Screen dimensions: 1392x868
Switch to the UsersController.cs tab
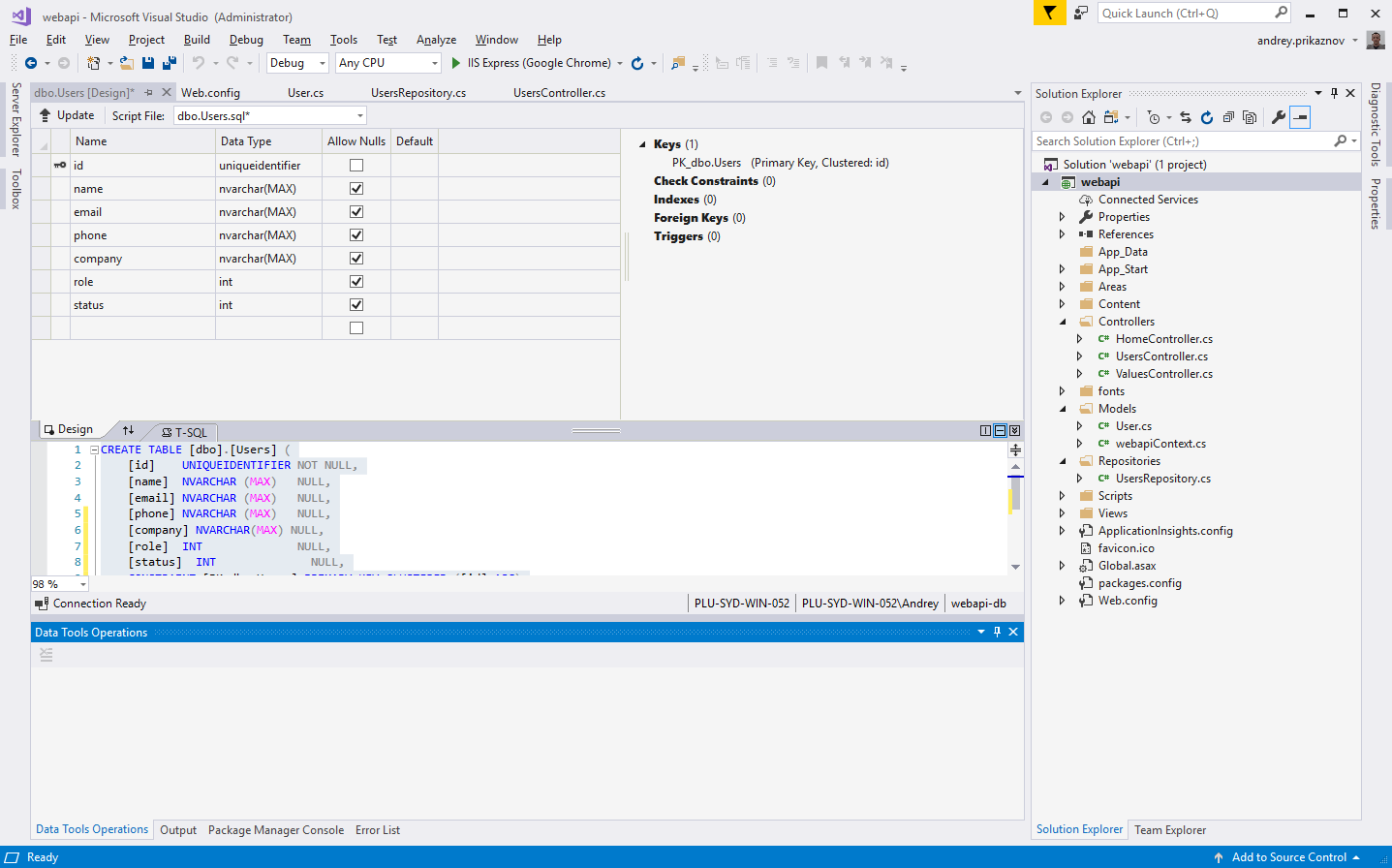coord(559,93)
